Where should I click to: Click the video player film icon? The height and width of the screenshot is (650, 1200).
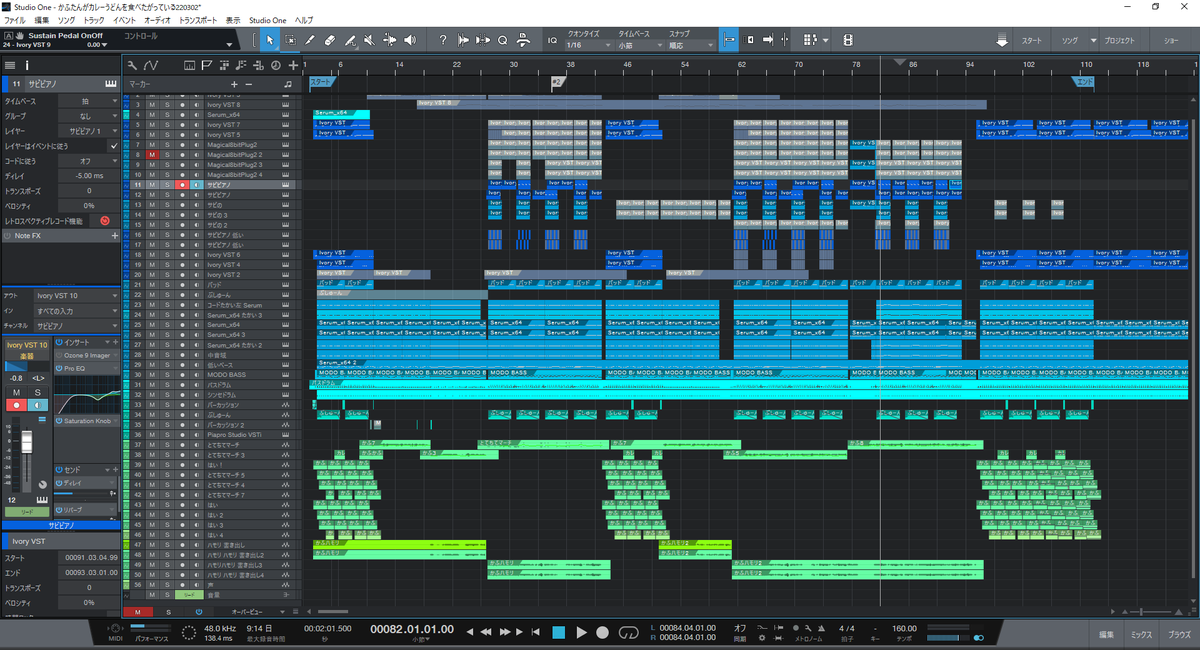pyautogui.click(x=848, y=40)
